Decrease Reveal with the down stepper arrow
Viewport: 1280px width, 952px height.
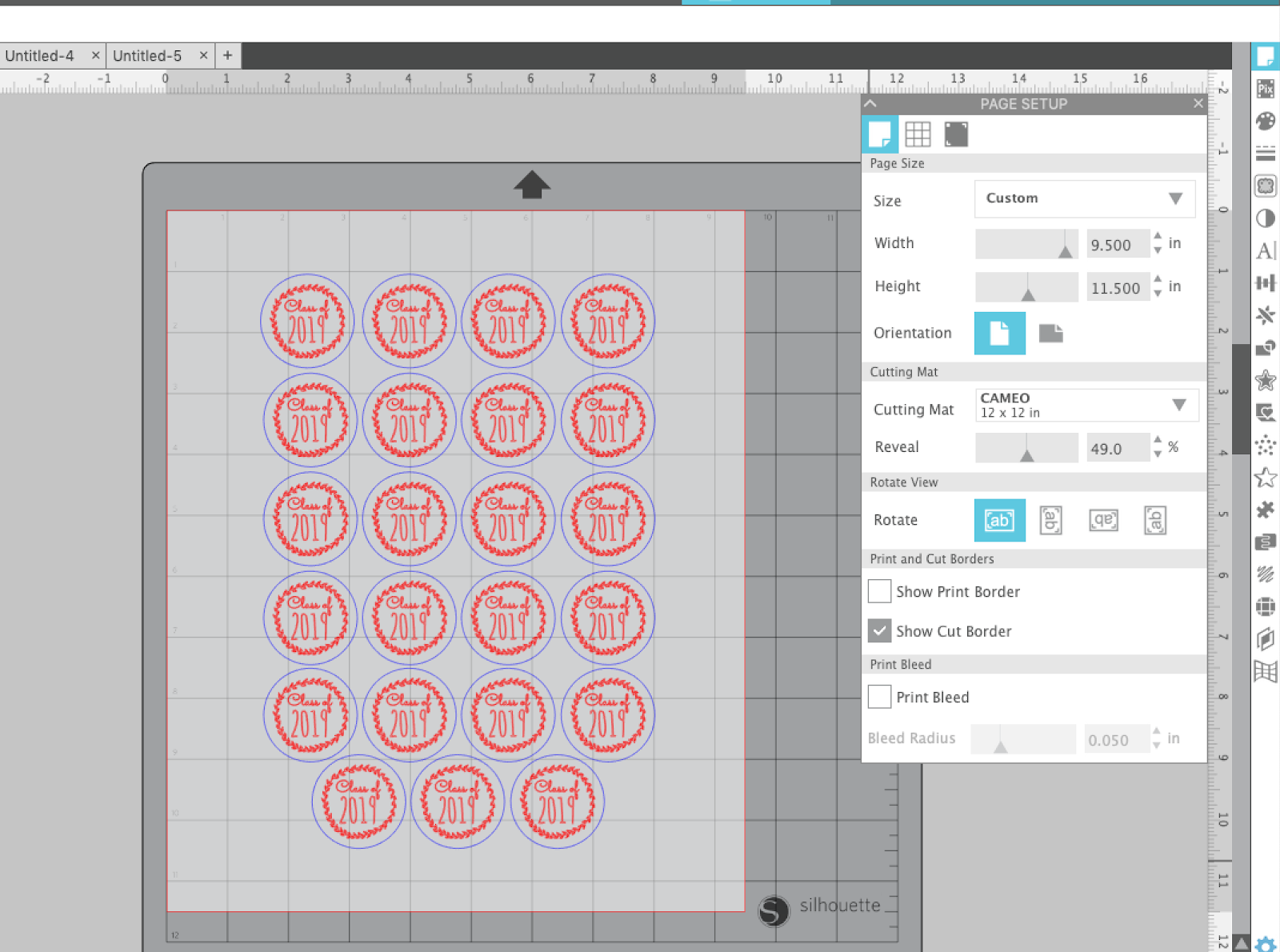(1158, 454)
